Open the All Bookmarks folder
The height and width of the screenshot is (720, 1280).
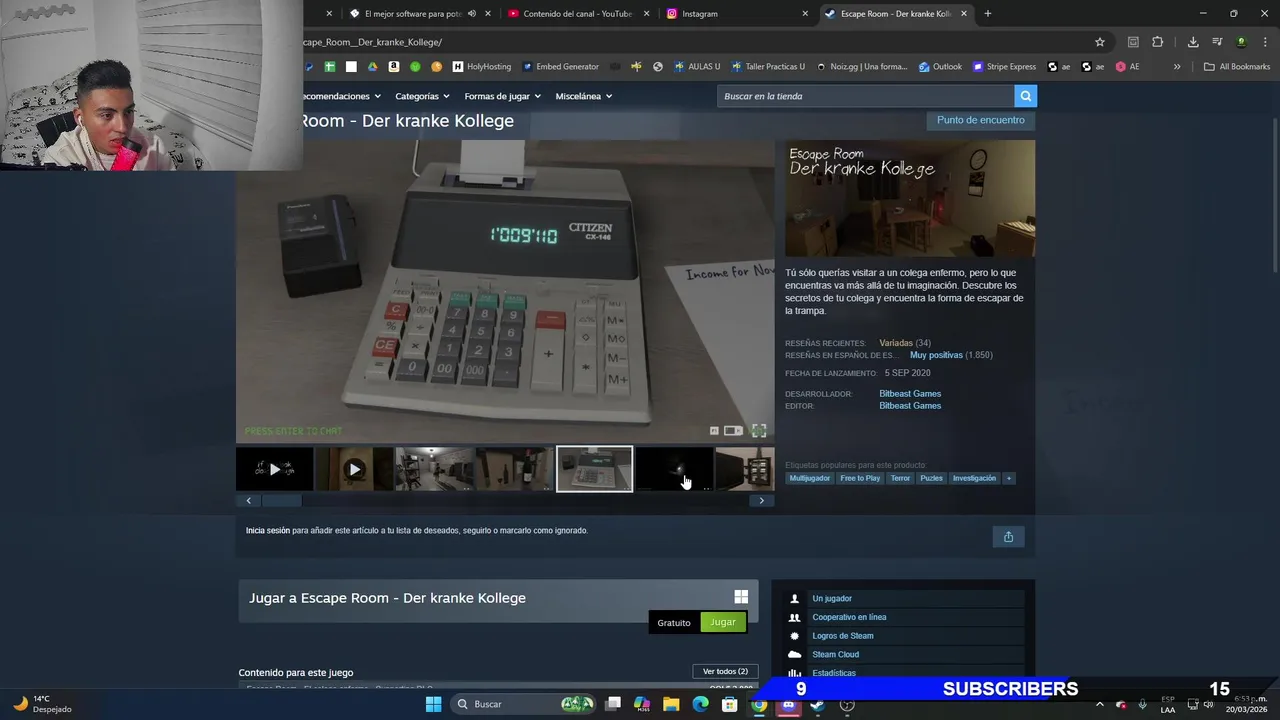coord(1237,67)
